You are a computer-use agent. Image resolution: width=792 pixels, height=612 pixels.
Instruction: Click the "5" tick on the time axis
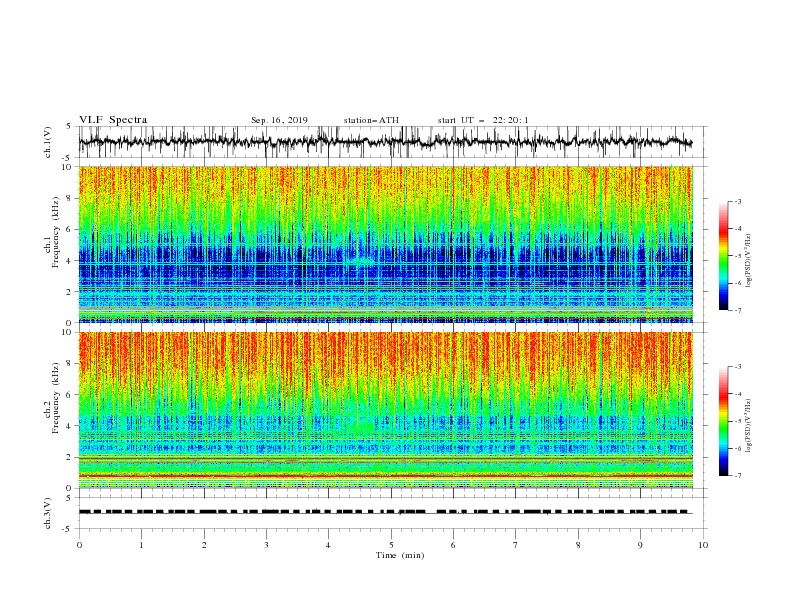[x=391, y=545]
